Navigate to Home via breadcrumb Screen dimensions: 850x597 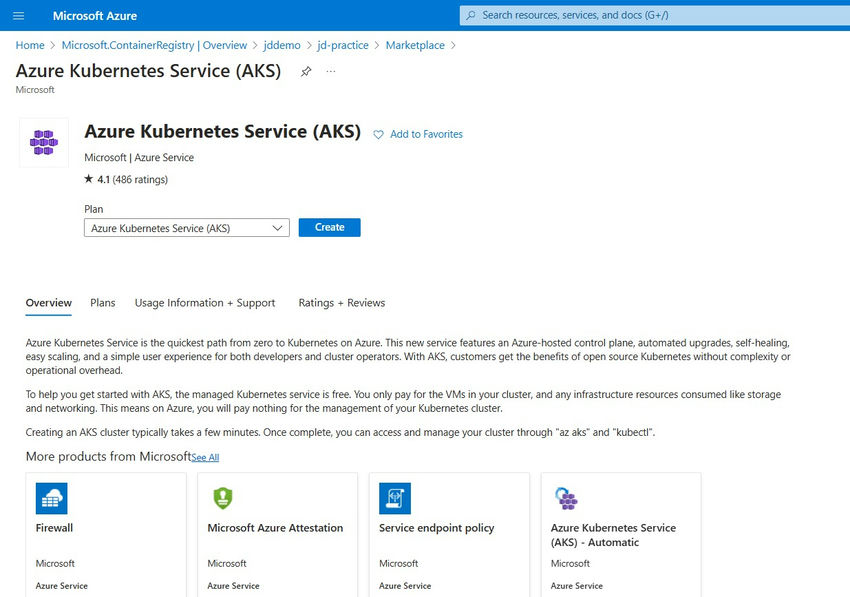30,45
